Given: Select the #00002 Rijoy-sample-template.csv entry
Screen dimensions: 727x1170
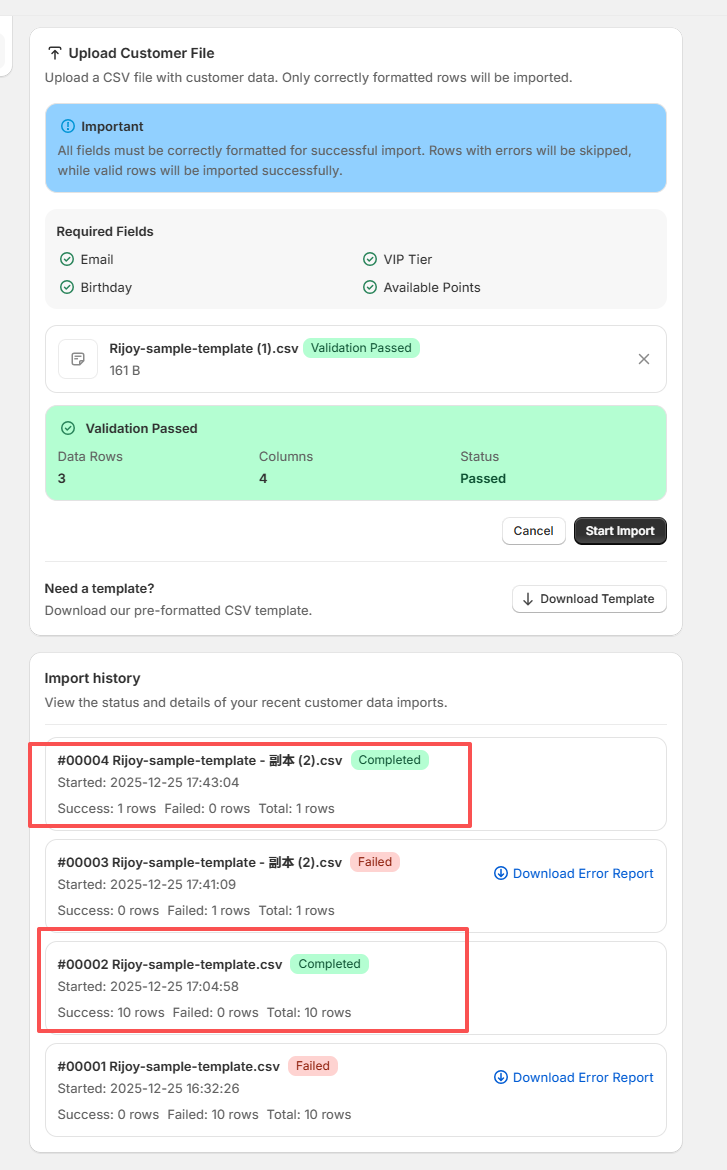Looking at the screenshot, I should (170, 964).
